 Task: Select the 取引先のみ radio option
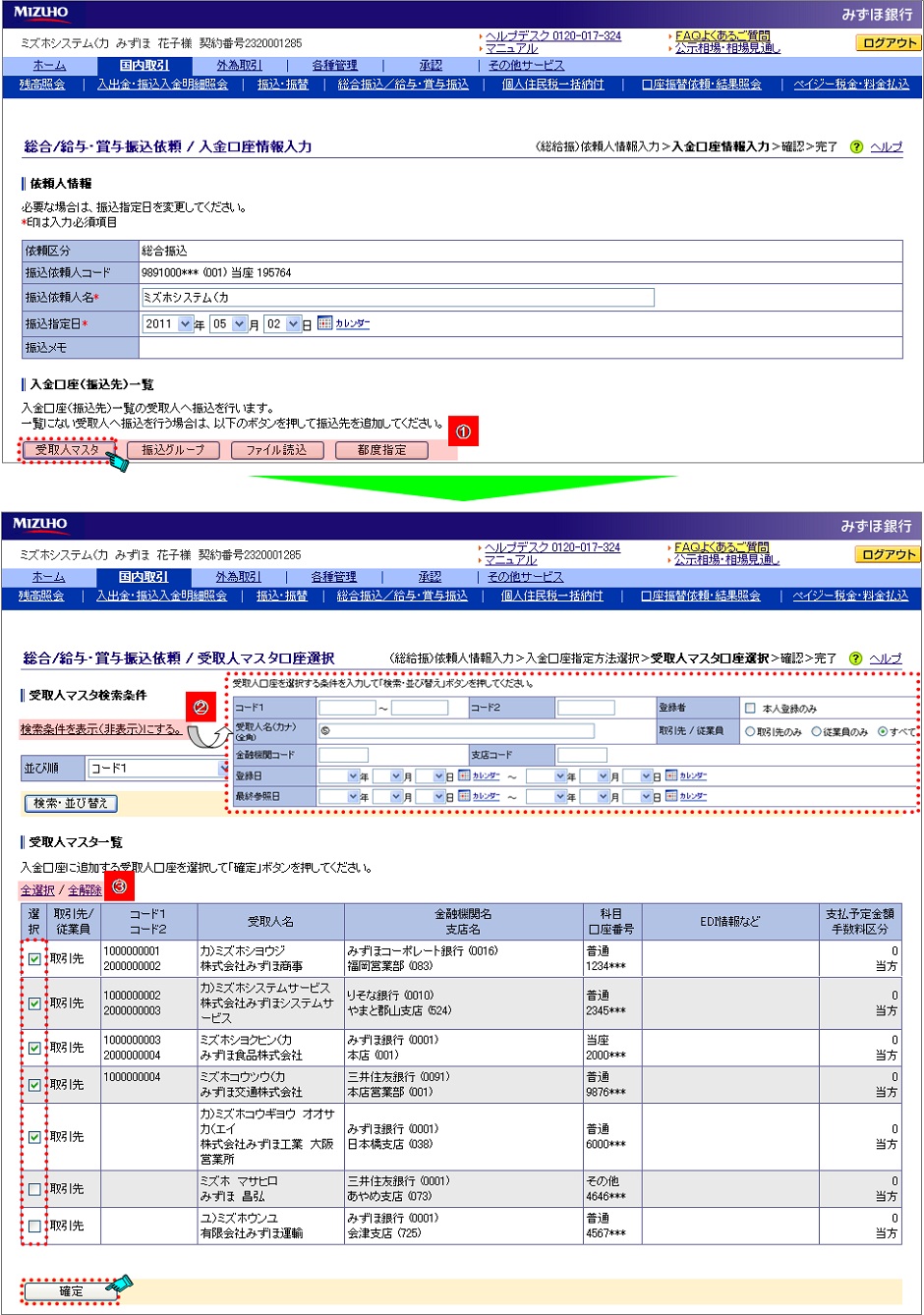pos(750,731)
